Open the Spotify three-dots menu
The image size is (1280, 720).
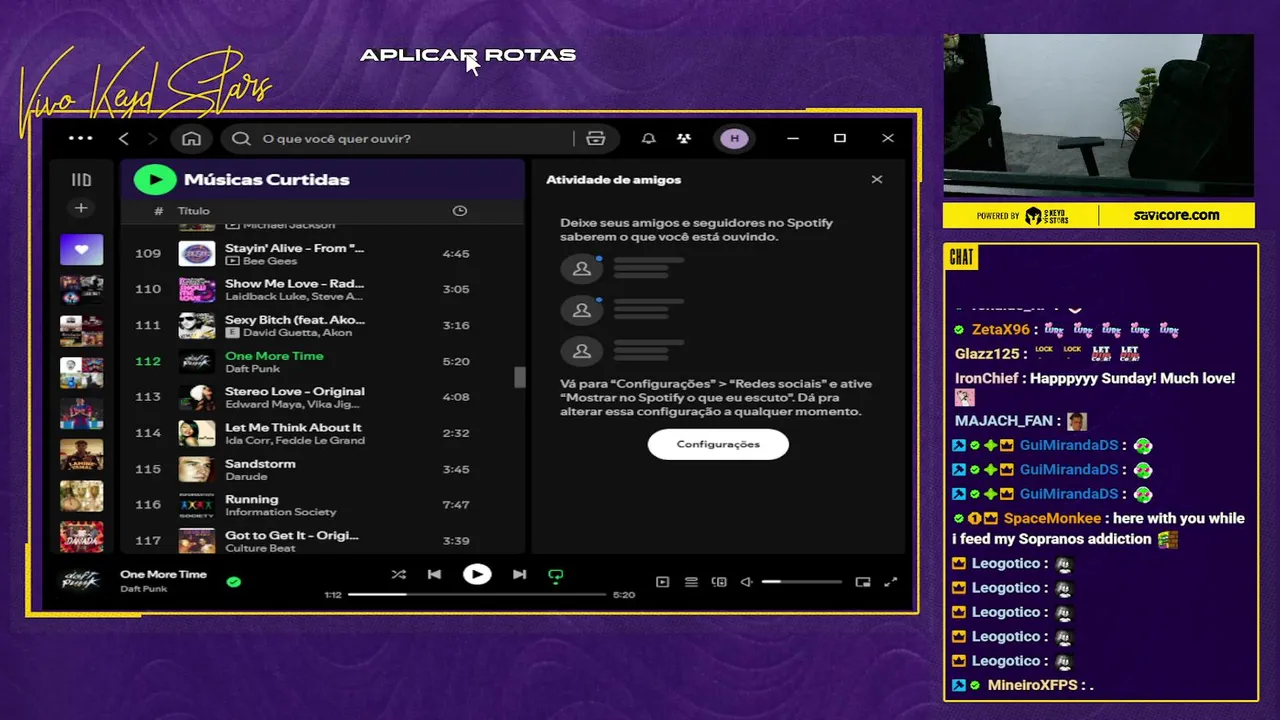click(x=80, y=138)
